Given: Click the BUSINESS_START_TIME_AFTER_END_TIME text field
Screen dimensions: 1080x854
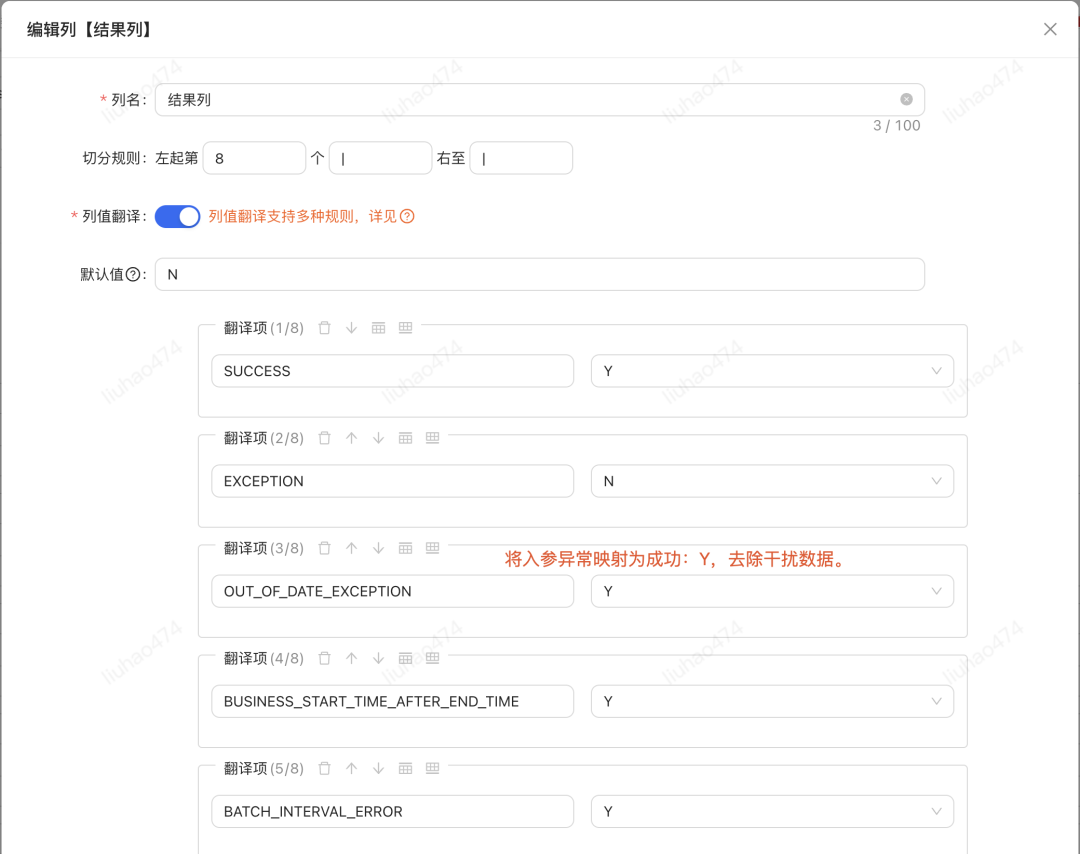Looking at the screenshot, I should 392,701.
